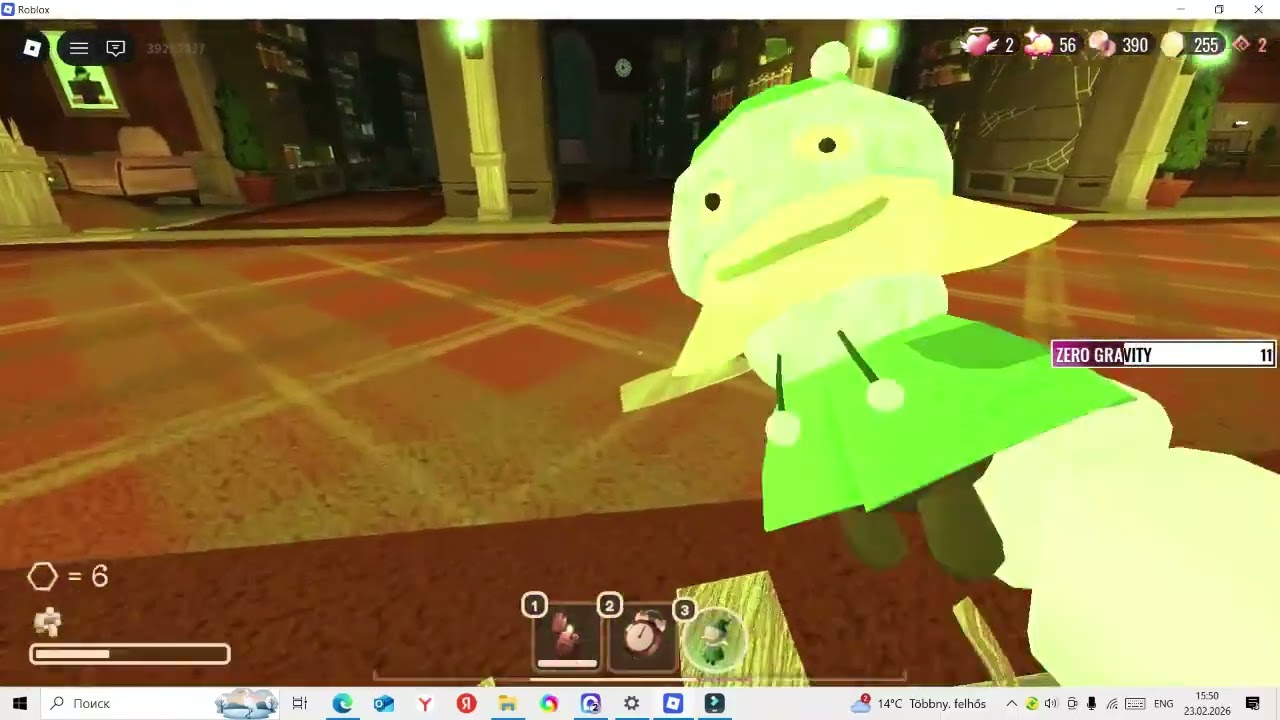Open Windows Settings gear on taskbar

pyautogui.click(x=631, y=703)
